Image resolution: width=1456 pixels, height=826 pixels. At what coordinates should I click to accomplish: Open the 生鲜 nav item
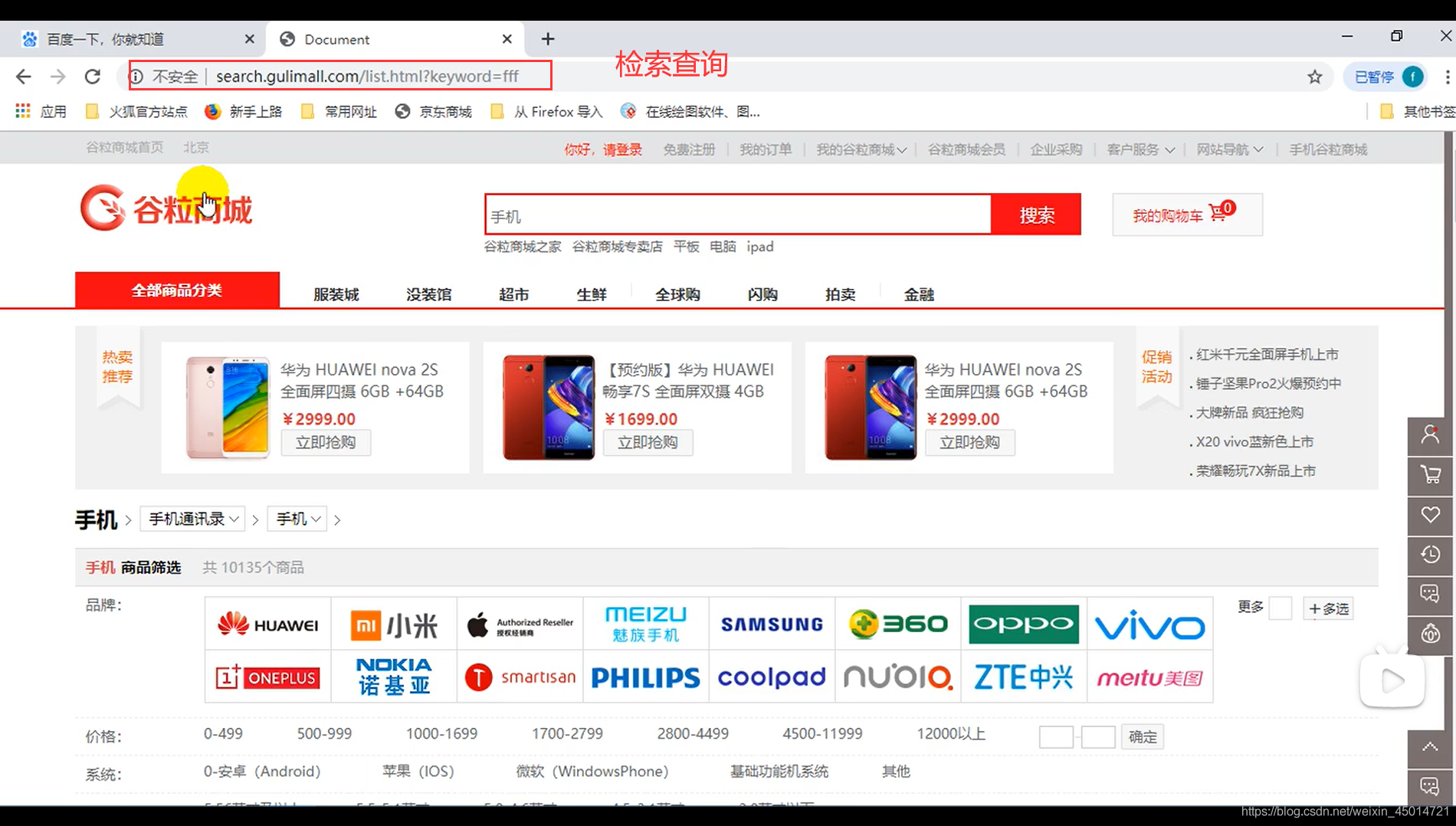592,294
